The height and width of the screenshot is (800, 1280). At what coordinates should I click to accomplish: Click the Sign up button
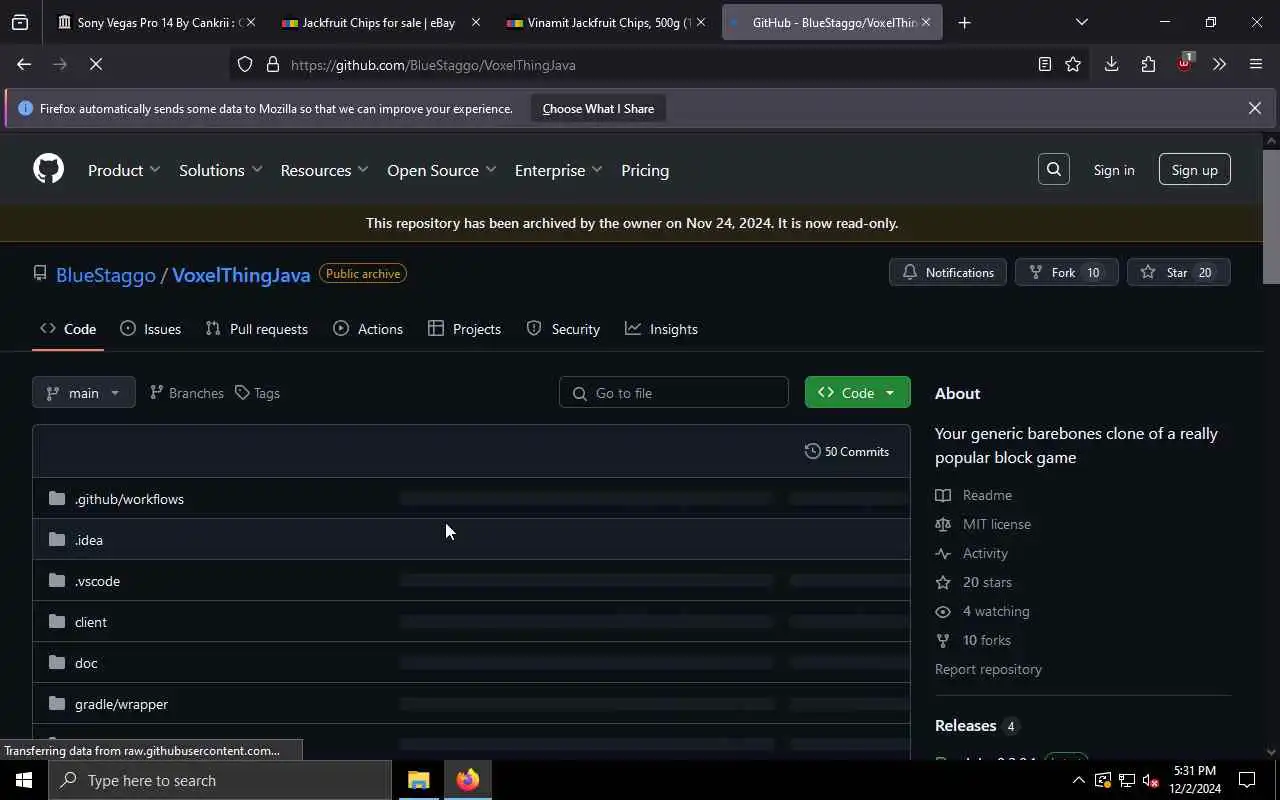coord(1195,170)
